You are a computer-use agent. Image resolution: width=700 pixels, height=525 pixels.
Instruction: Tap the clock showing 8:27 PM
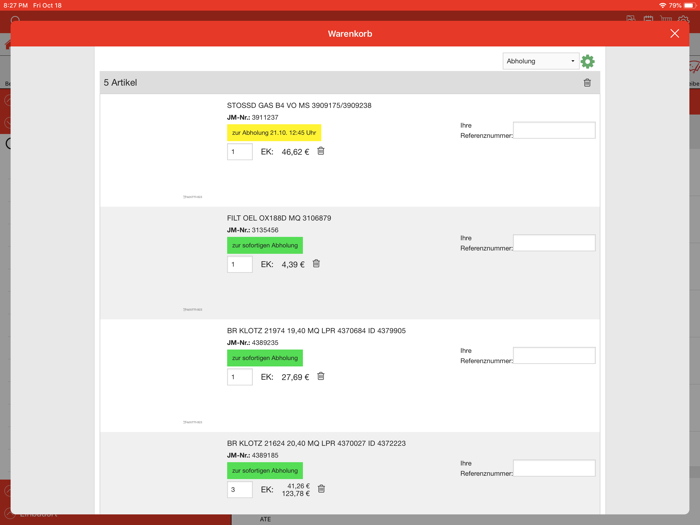(16, 5)
